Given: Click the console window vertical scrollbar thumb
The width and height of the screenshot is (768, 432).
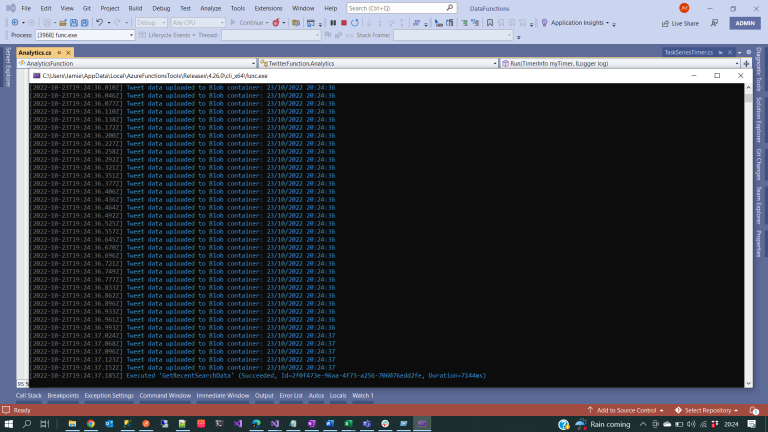Looking at the screenshot, I should coord(748,97).
